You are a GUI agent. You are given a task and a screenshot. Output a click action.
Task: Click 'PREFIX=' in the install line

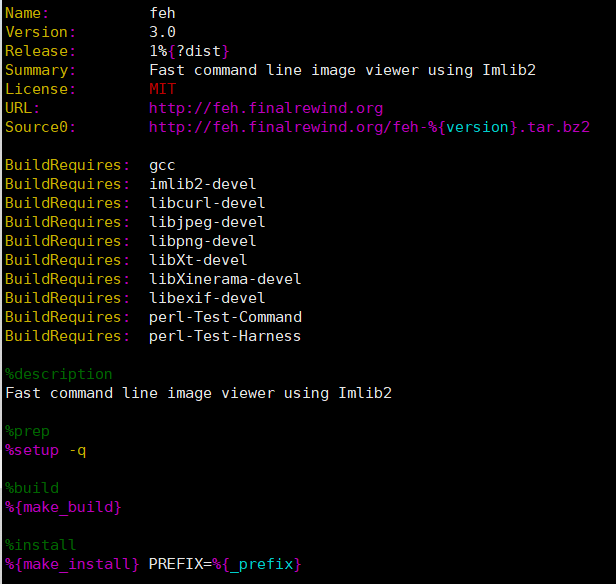click(x=180, y=564)
